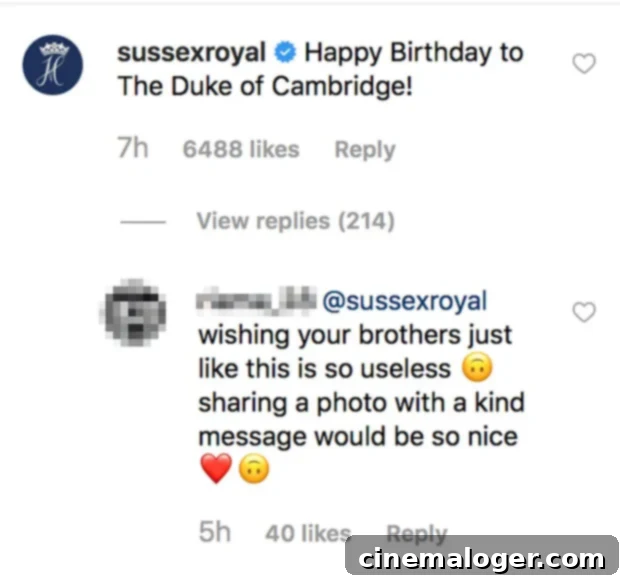Click the upside-down face beside red heart
This screenshot has height=582, width=620.
[254, 469]
